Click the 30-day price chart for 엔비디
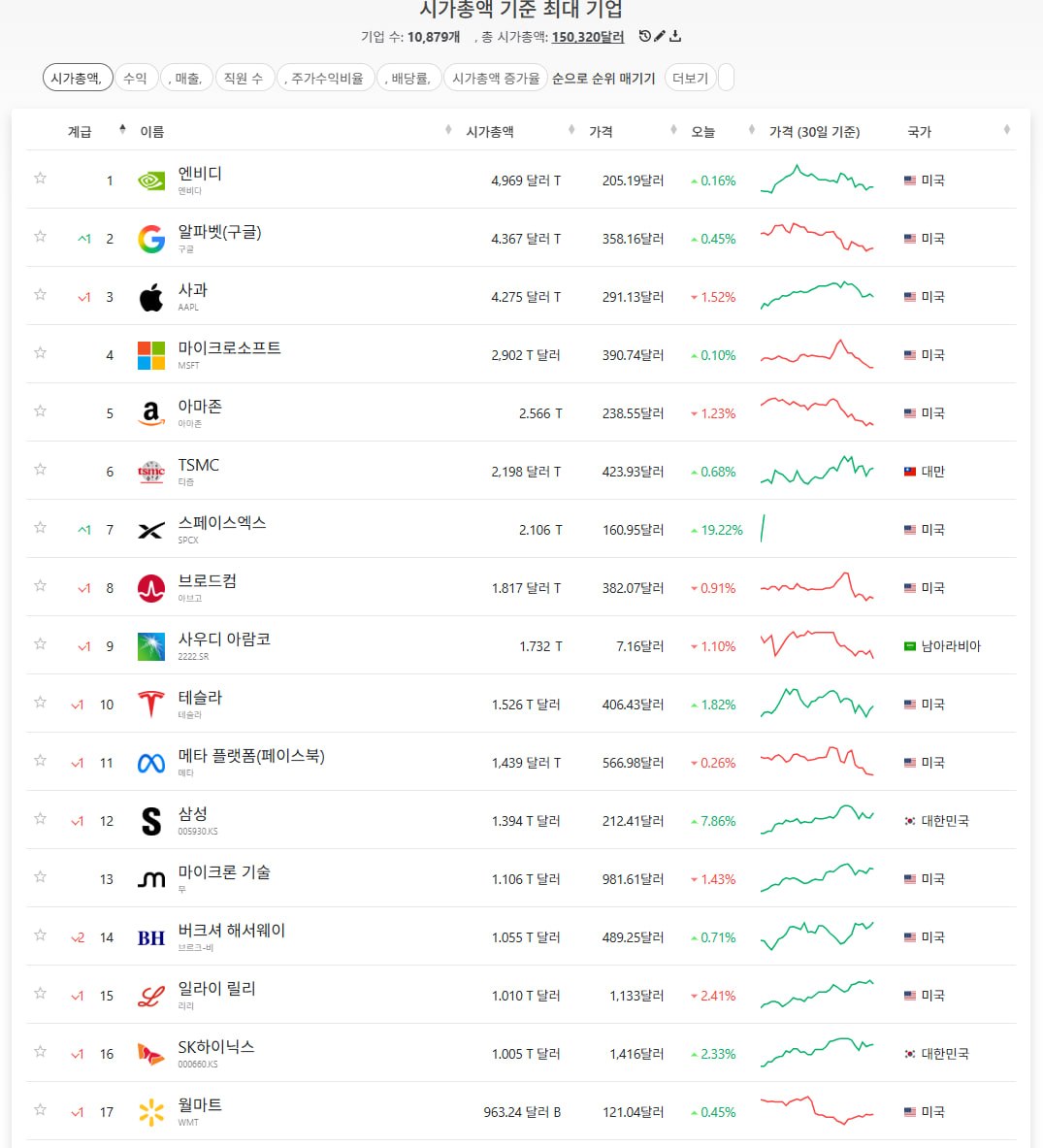The image size is (1043, 1148). [x=817, y=180]
